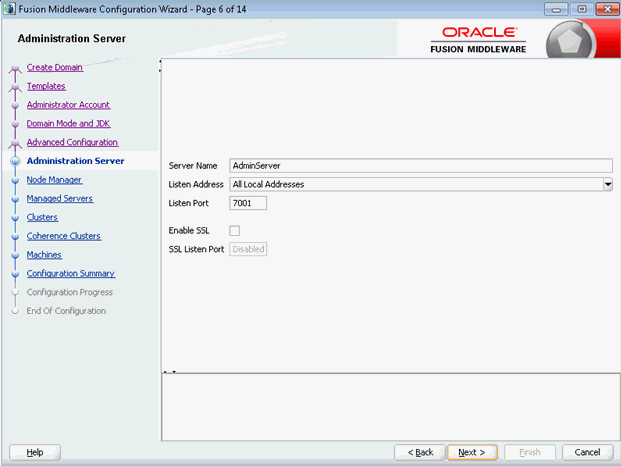Click the Listen Port field
The image size is (621, 466).
click(x=248, y=203)
